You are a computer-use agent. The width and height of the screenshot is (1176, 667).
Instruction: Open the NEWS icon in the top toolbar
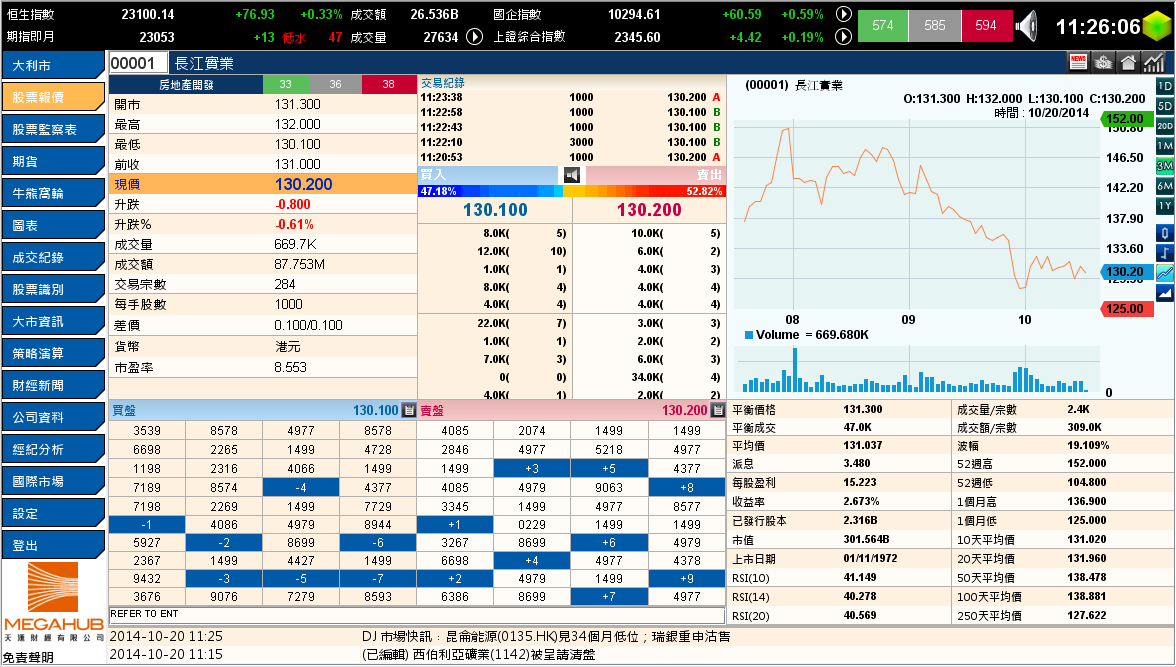[x=1078, y=62]
